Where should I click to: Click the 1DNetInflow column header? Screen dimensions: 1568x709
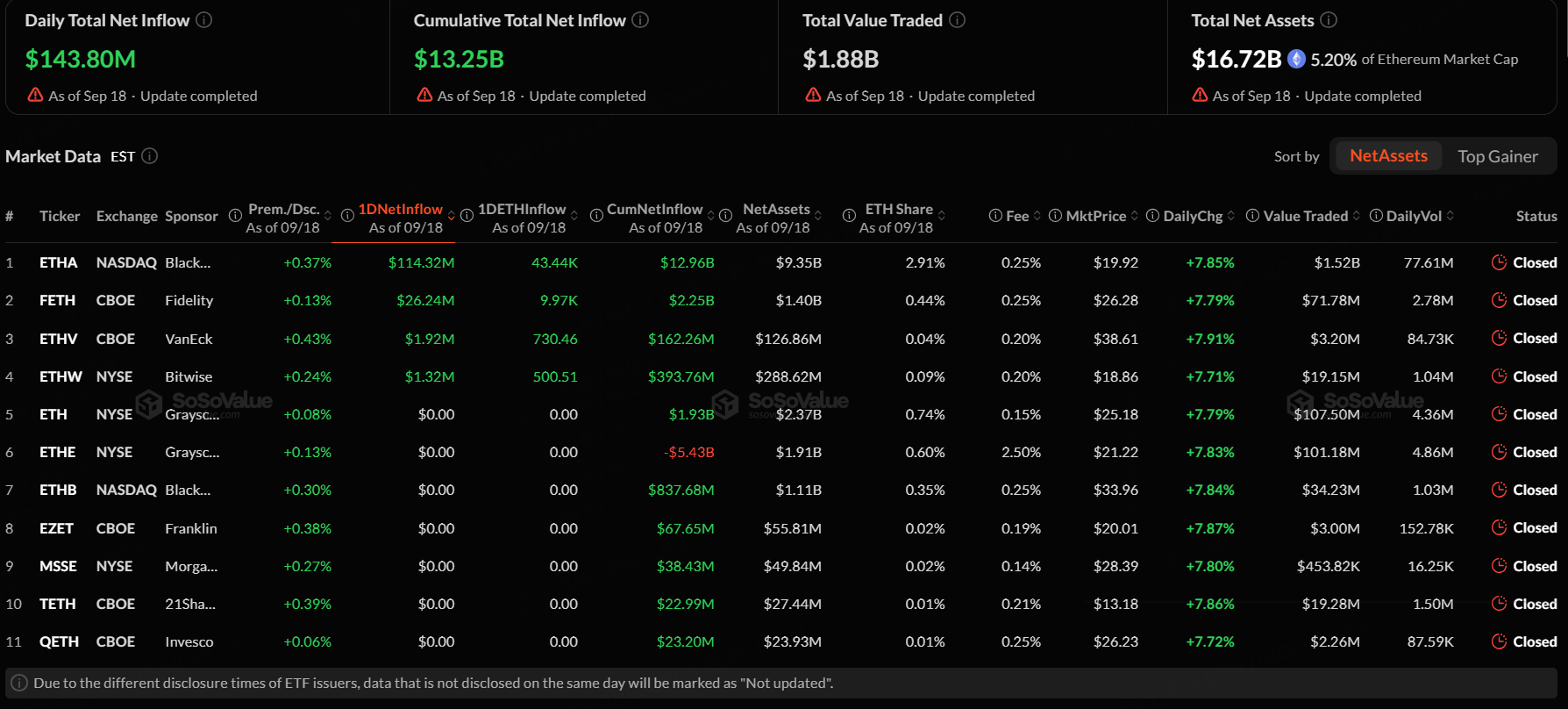[400, 209]
